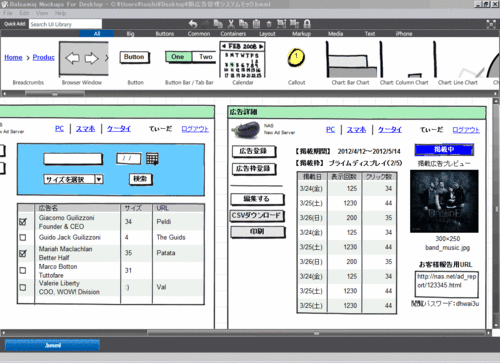Switch to the Buttons library tab
This screenshot has height=363, width=500.
coord(165,34)
